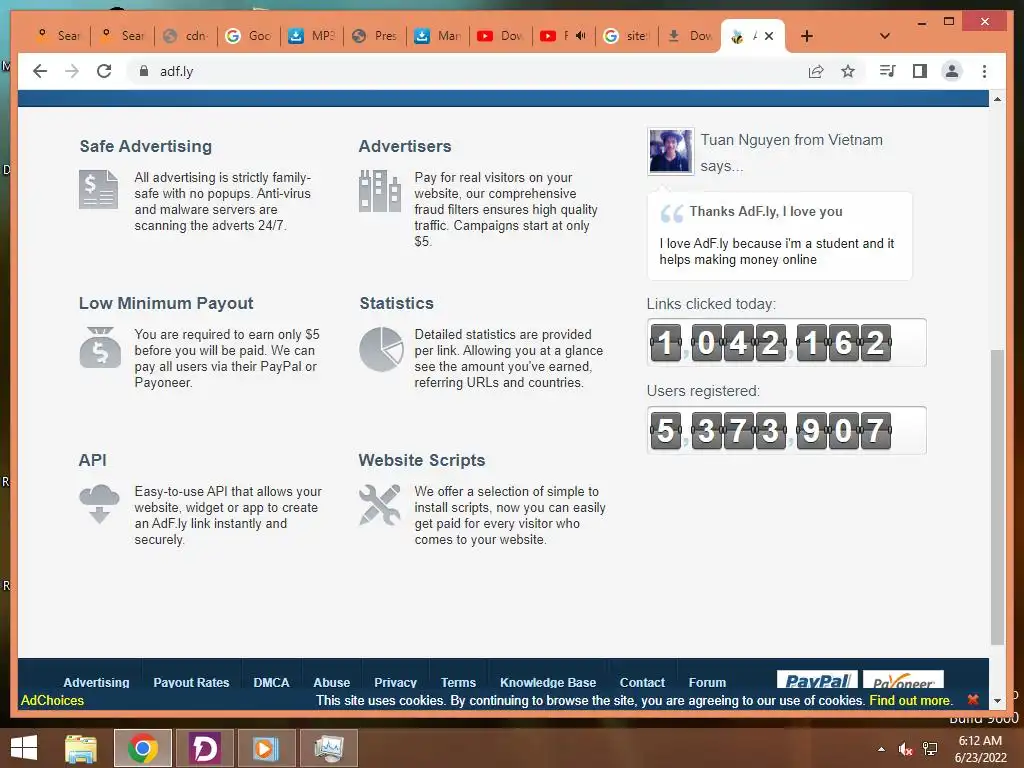
Task: Click the Payoneer logo in footer
Action: click(x=903, y=680)
